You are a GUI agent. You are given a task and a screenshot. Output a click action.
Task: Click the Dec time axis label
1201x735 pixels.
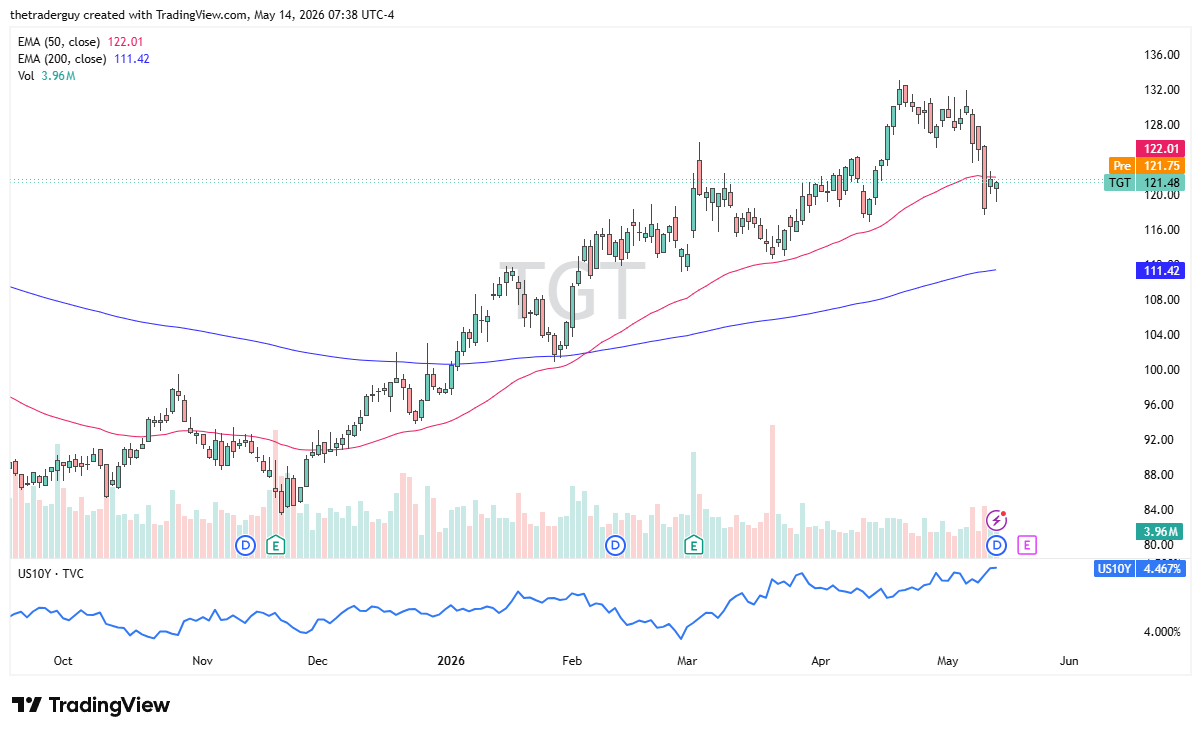[318, 661]
